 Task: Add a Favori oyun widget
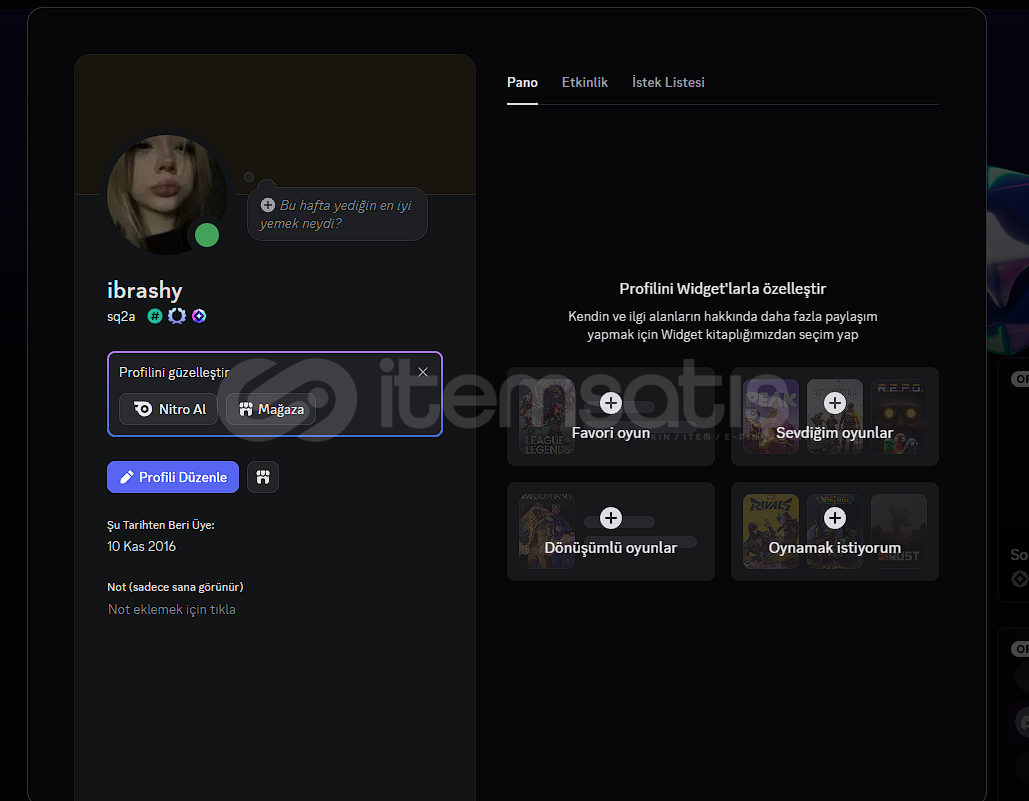click(x=610, y=403)
